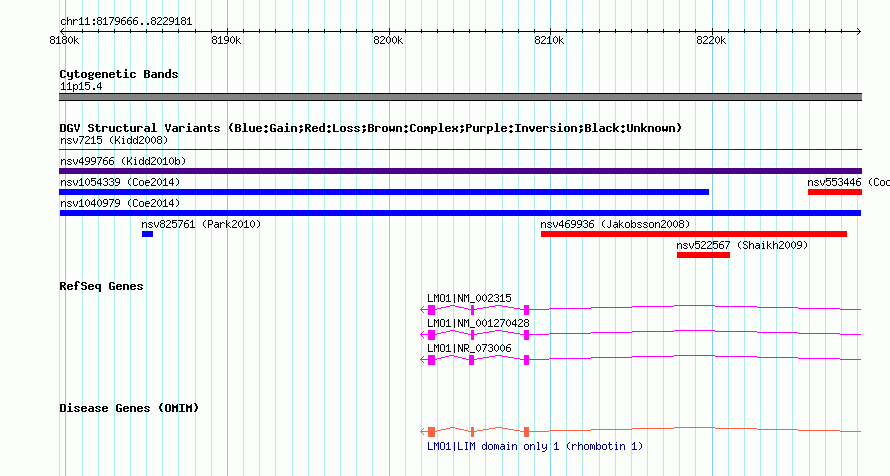Select the thick purple nsv499766 inversion bar
Viewport: 890px width, 476px height.
pyautogui.click(x=460, y=171)
